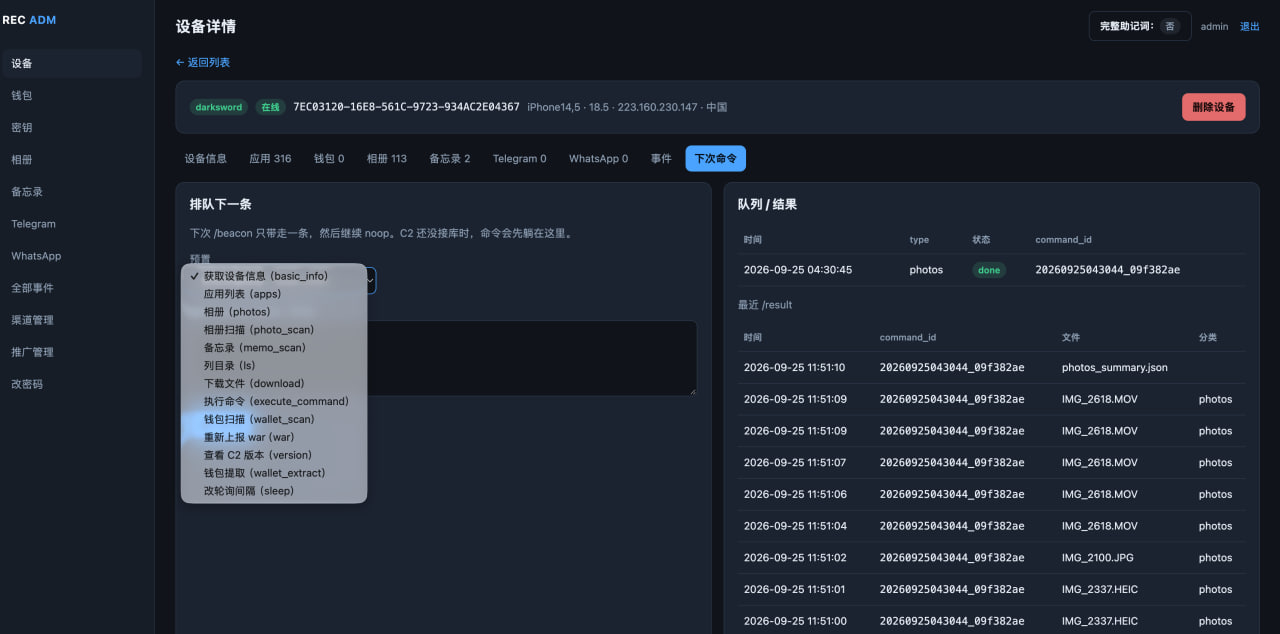This screenshot has height=634, width=1280.
Task: Click the photos_summary.json result row
Action: pos(991,367)
